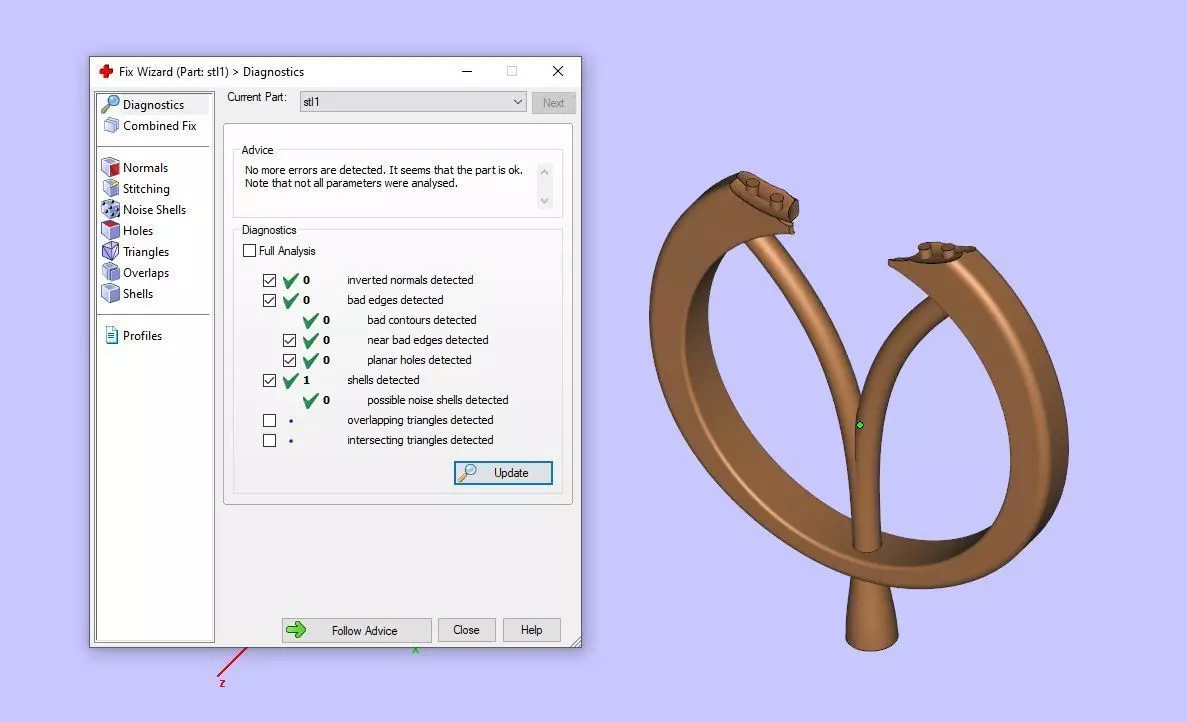The width and height of the screenshot is (1187, 722).
Task: Enable overlapping triangles detected checkbox
Action: [269, 420]
